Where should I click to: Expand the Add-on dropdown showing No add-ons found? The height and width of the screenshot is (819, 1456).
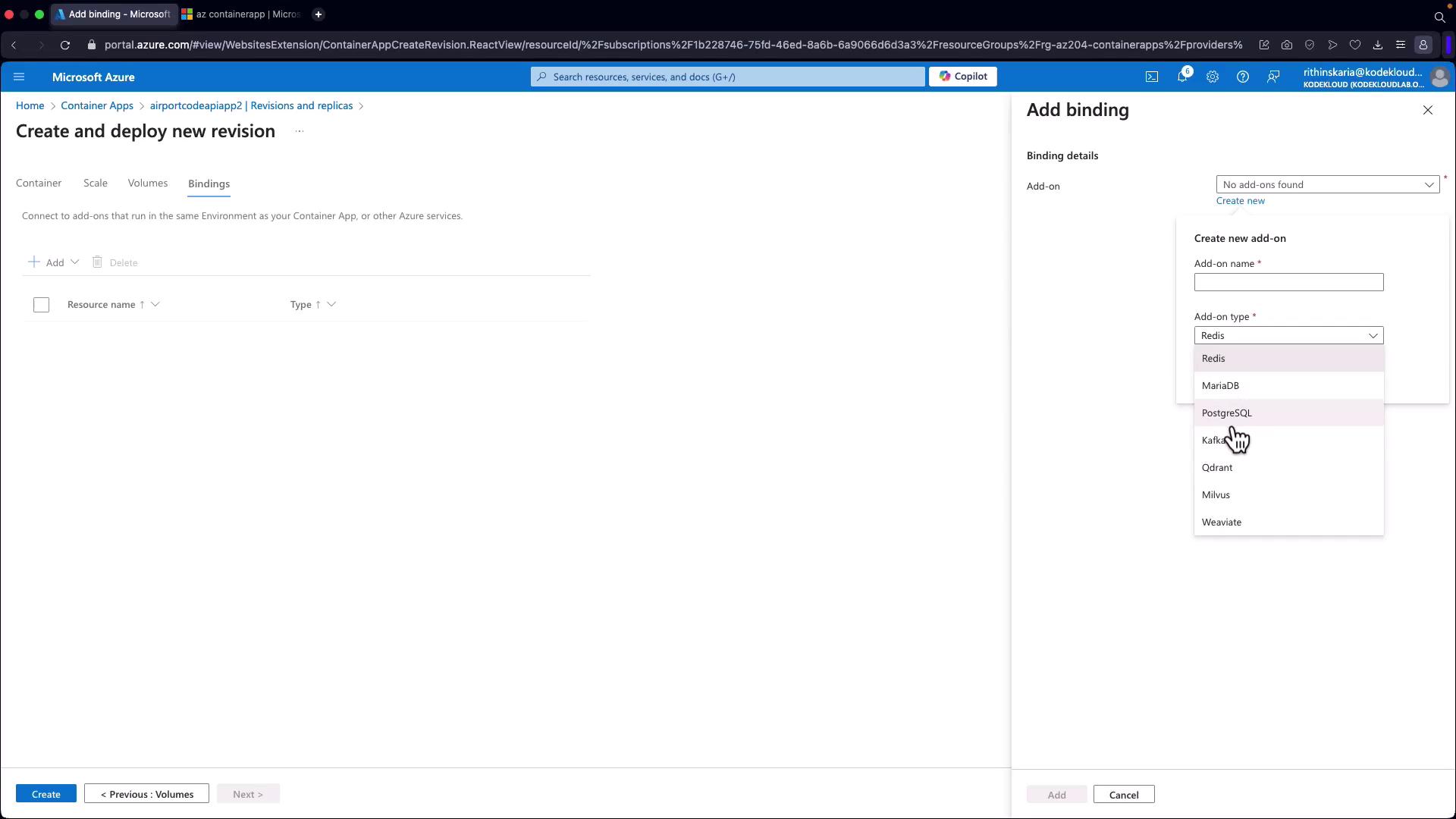(1327, 185)
